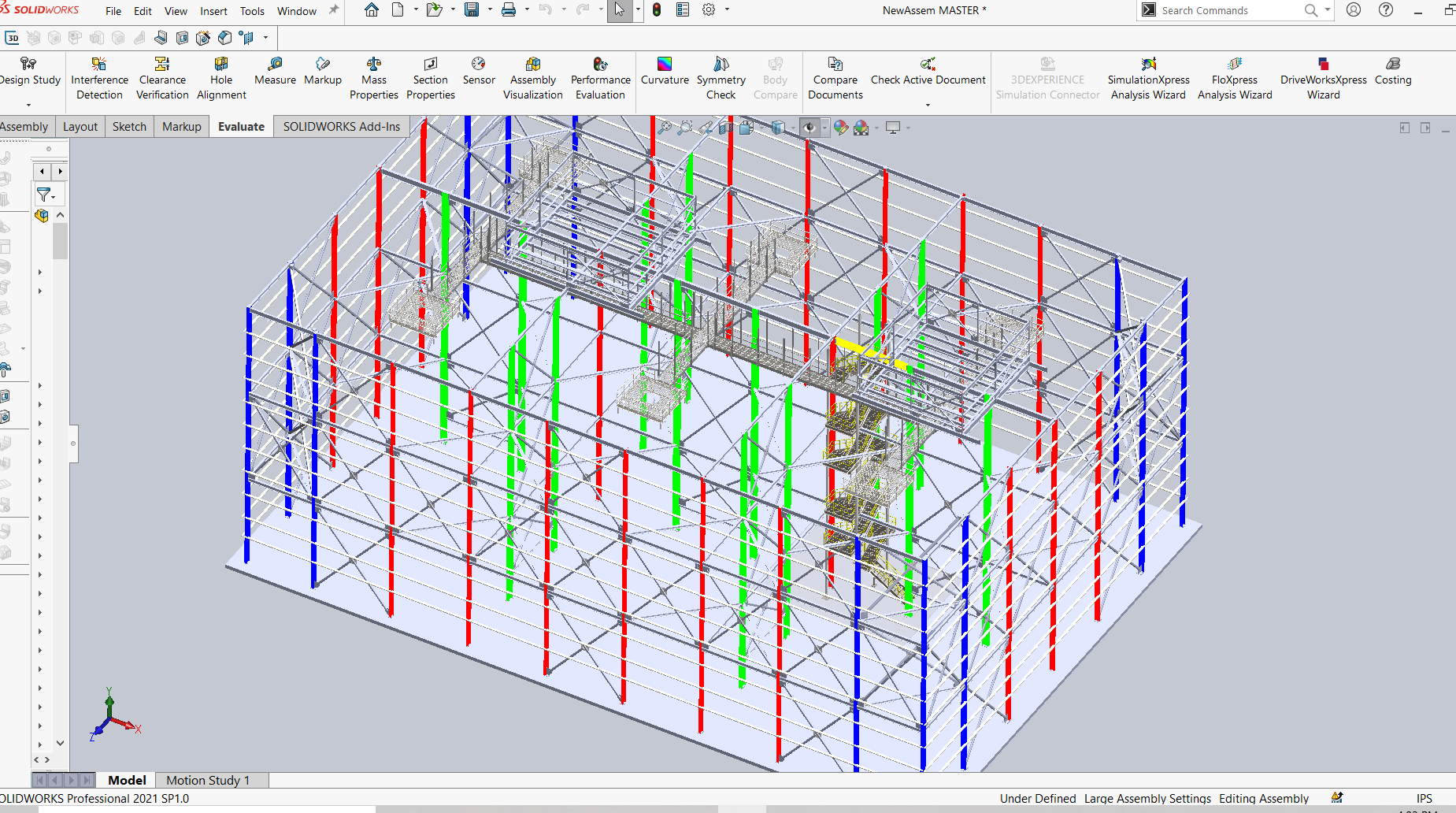This screenshot has width=1456, height=813.
Task: Activate the Measure tool
Action: (x=275, y=71)
